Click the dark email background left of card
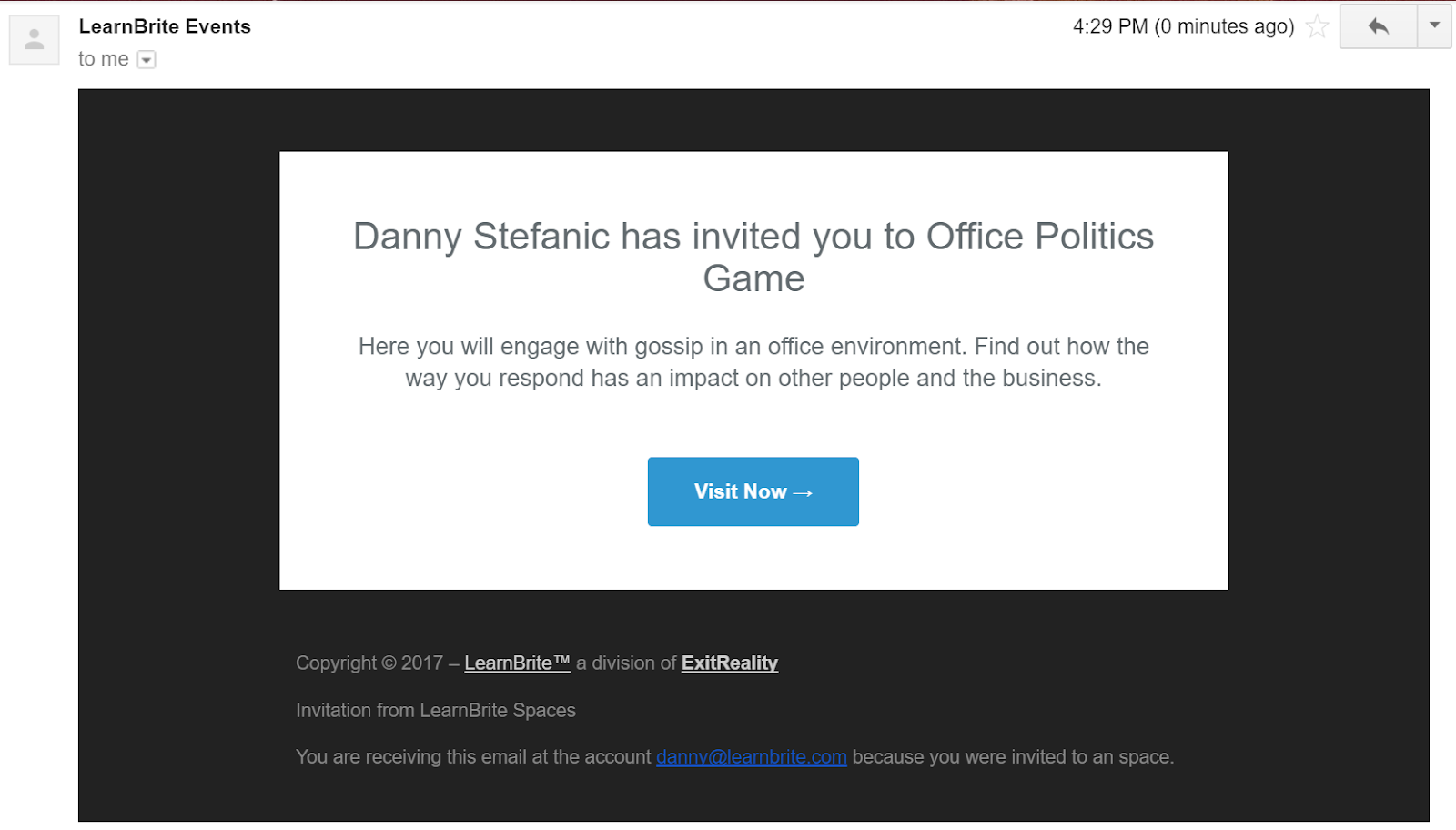Screen dimensions: 1456x830 (178, 364)
